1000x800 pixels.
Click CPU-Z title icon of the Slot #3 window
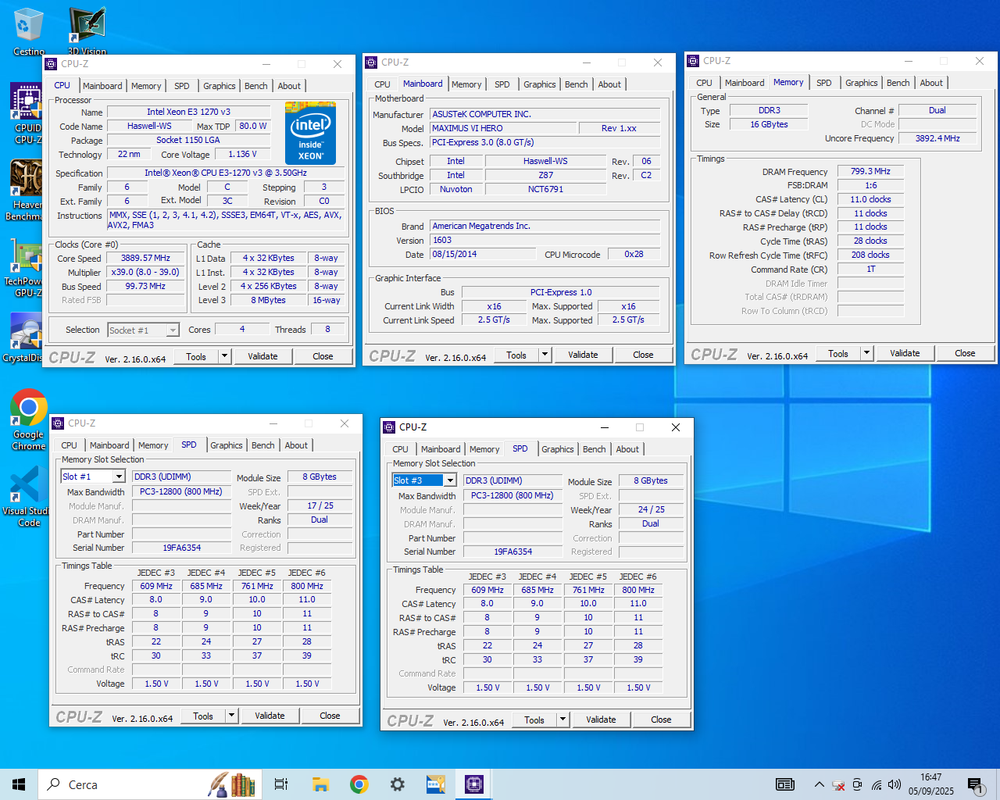[x=389, y=427]
